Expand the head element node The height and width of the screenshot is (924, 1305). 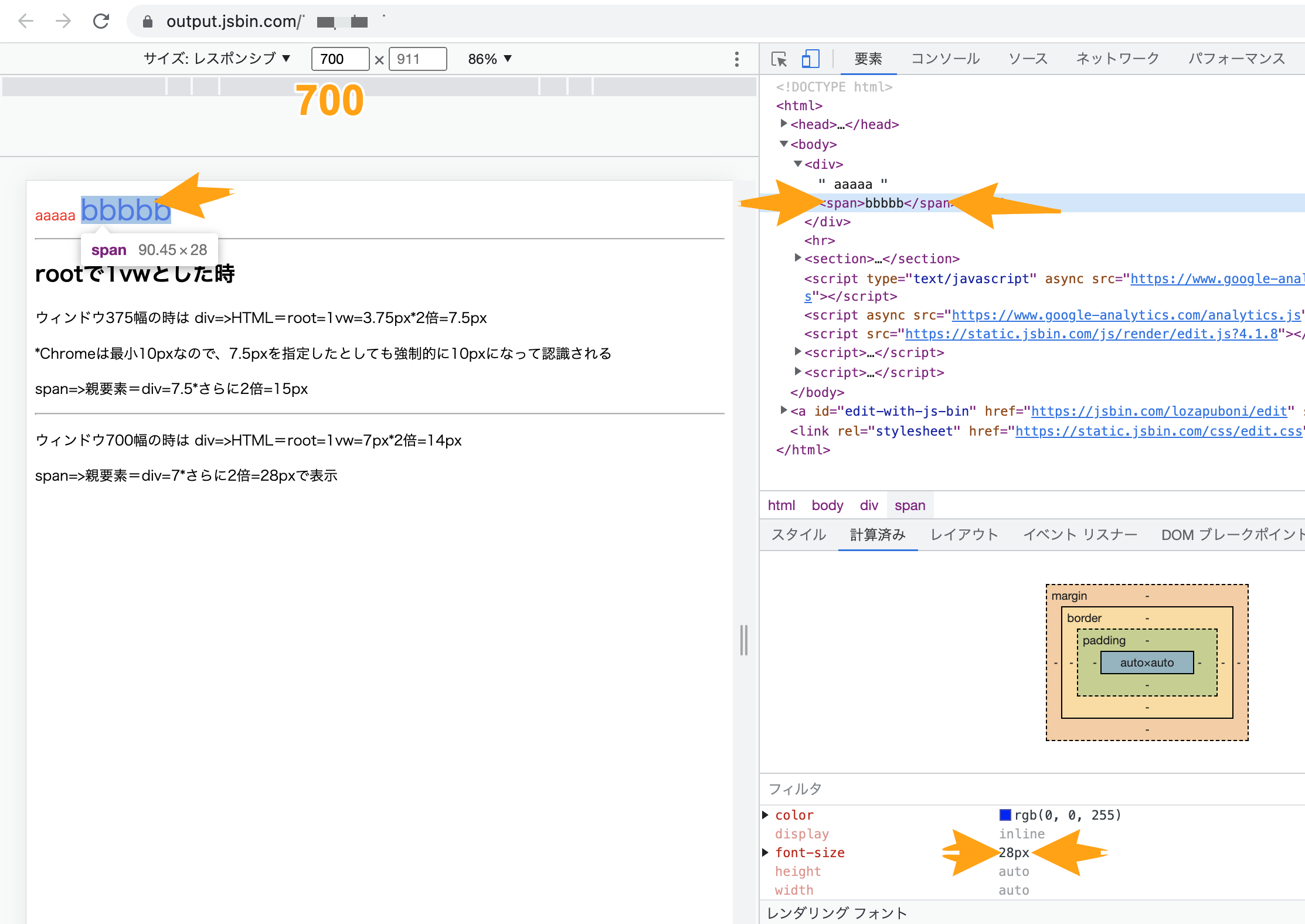tap(783, 124)
